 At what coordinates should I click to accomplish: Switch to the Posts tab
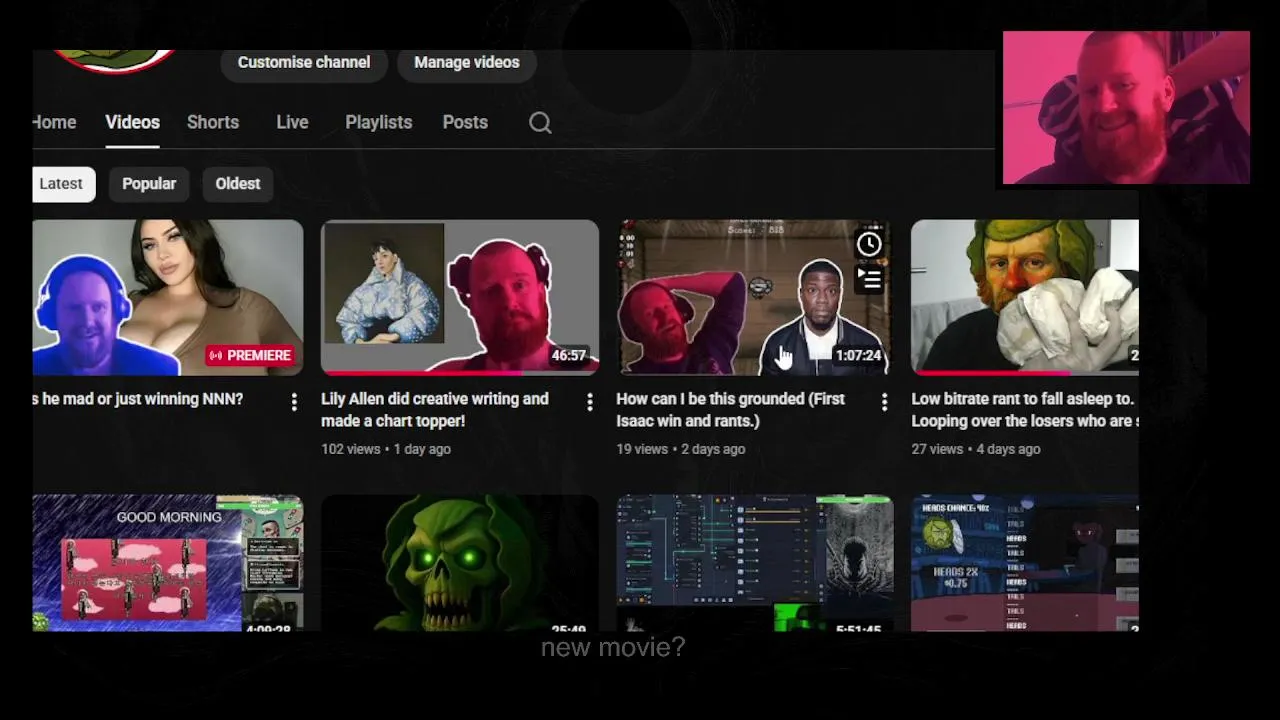(x=465, y=122)
